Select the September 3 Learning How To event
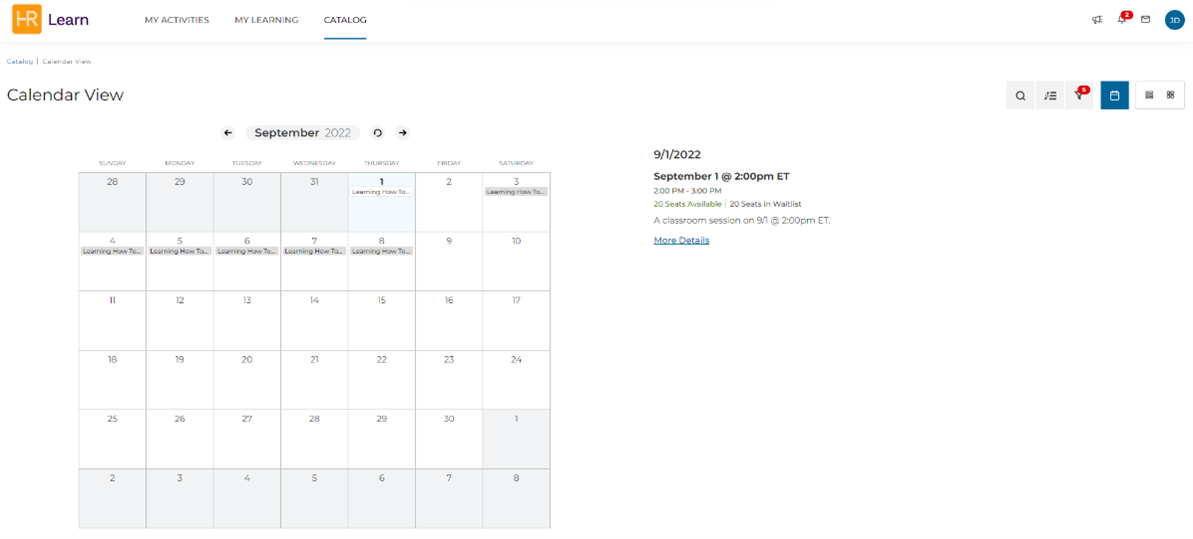 click(516, 192)
